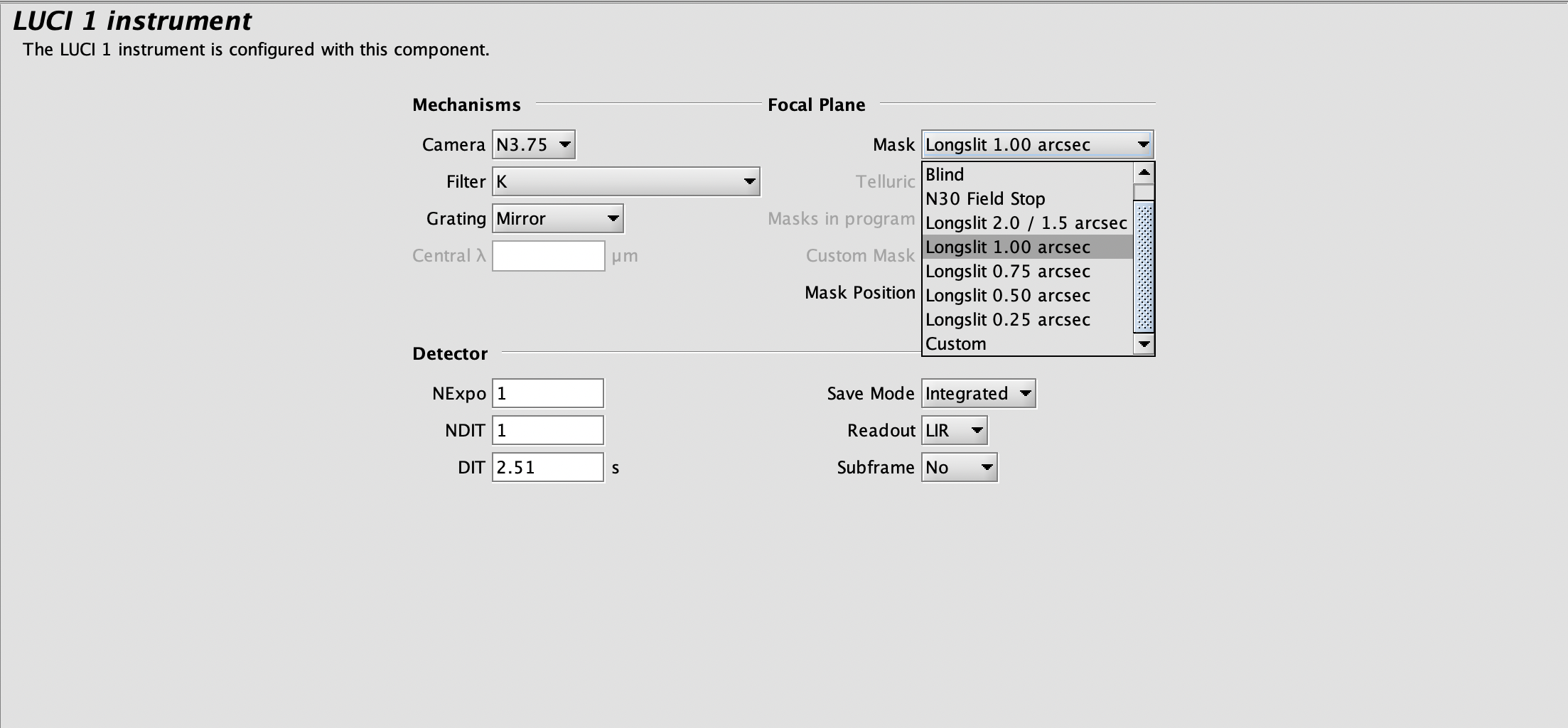
Task: Click the DIT field showing 2.51
Action: coord(548,468)
